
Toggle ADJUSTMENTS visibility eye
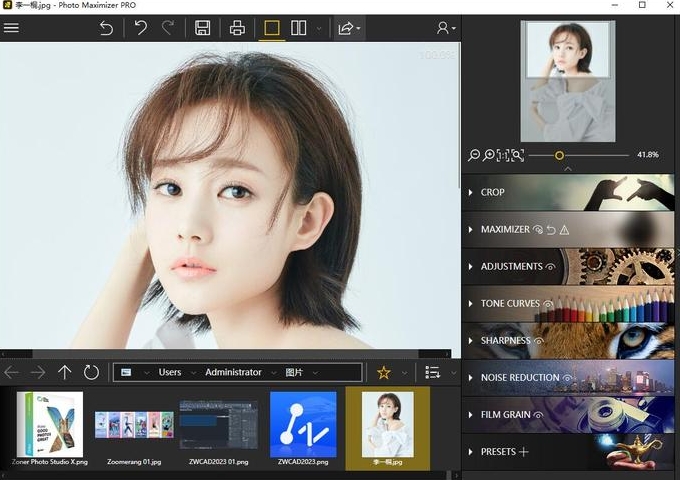pyautogui.click(x=550, y=267)
